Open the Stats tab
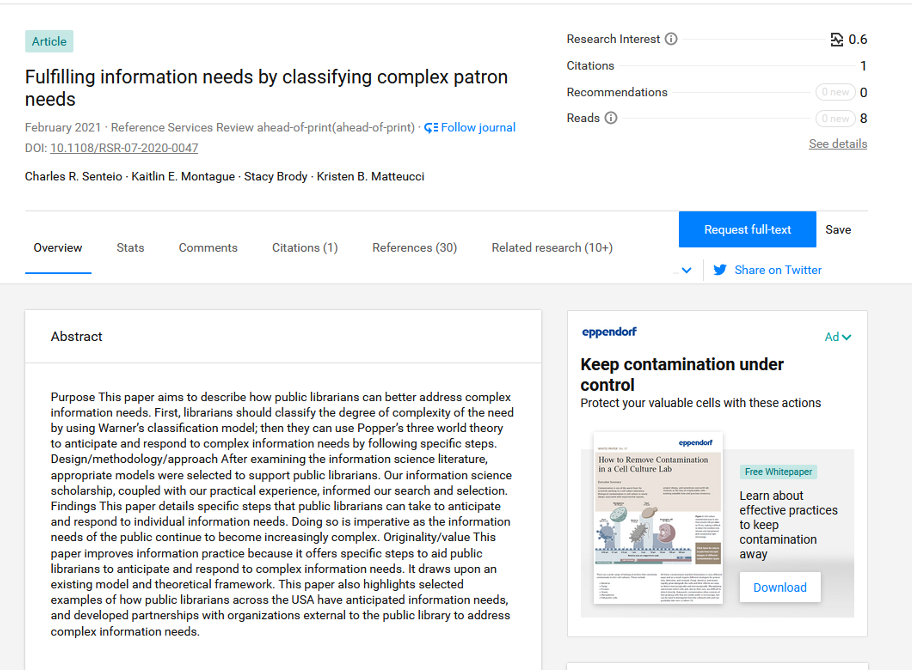This screenshot has width=912, height=670. pos(130,247)
